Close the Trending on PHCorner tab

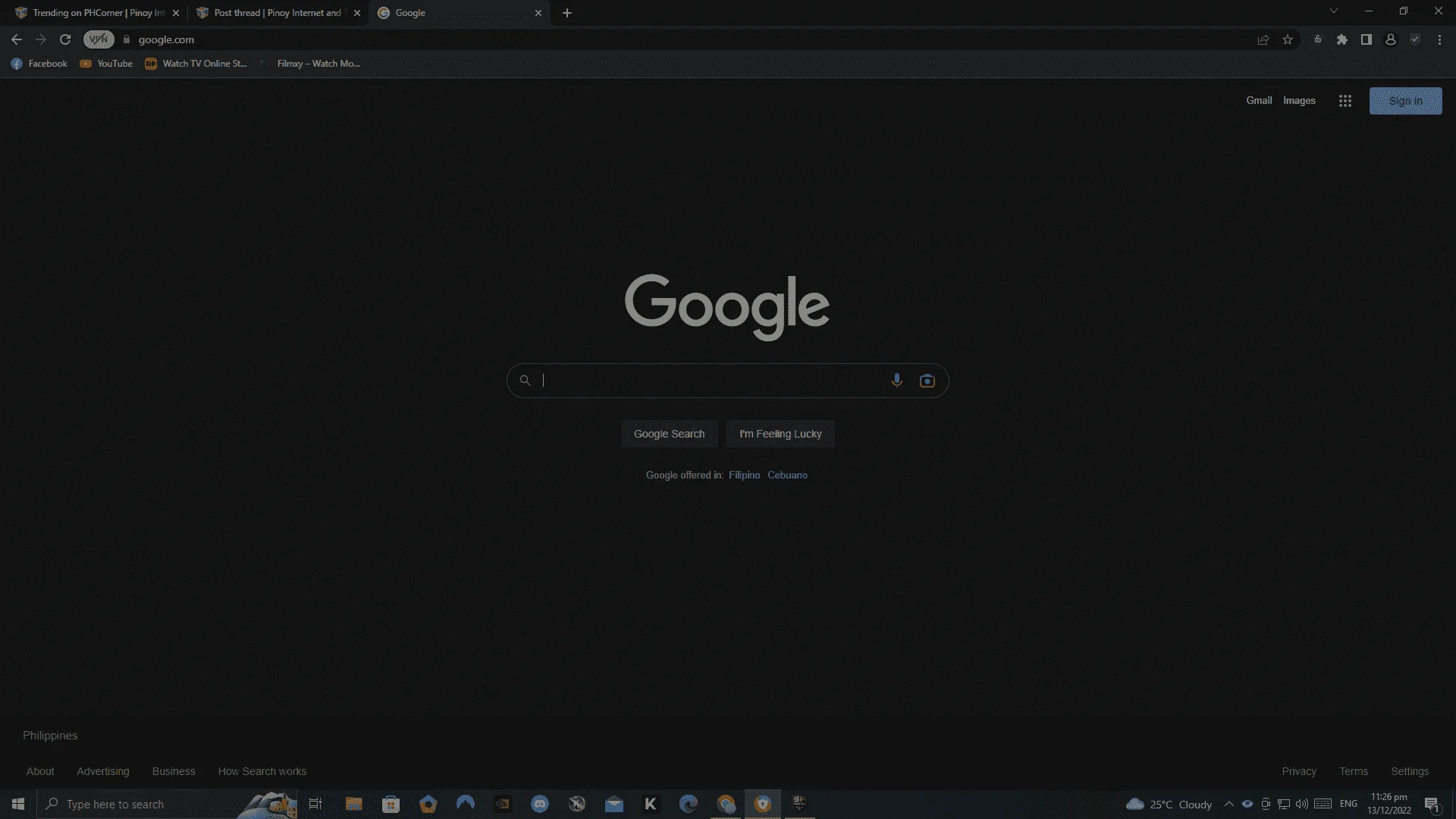point(176,13)
